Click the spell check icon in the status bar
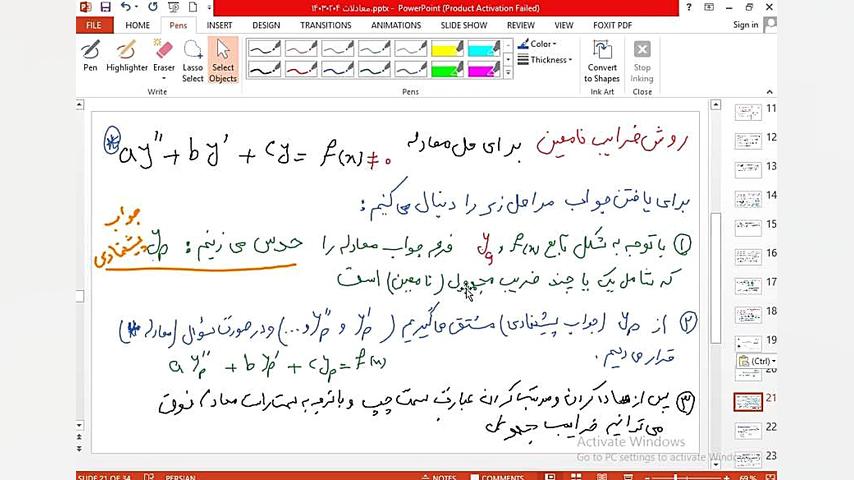 [x=149, y=477]
